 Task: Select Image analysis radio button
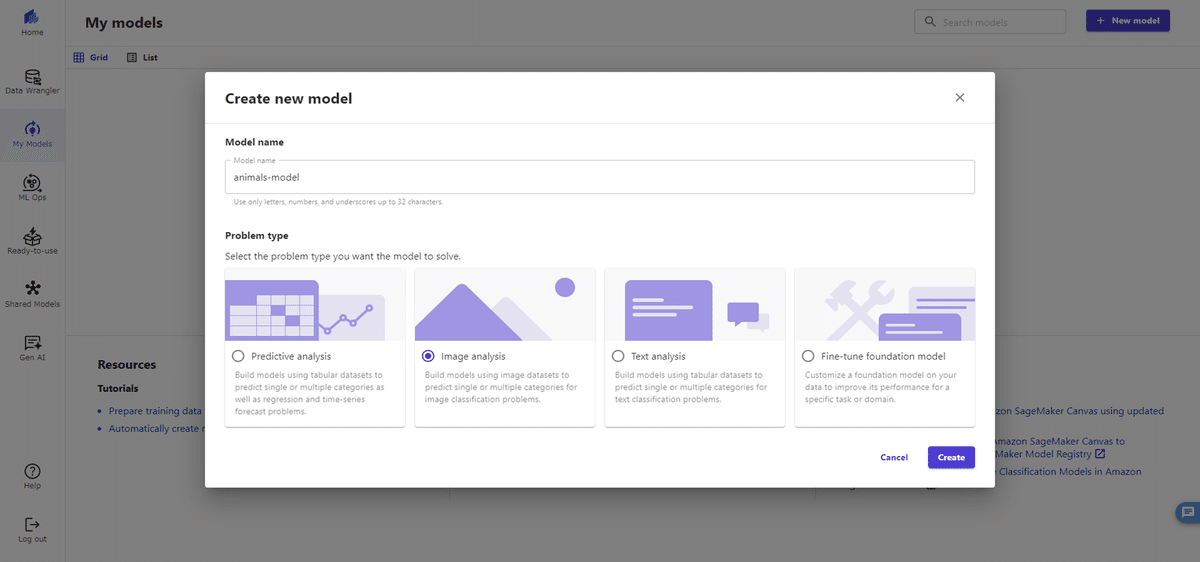(428, 356)
